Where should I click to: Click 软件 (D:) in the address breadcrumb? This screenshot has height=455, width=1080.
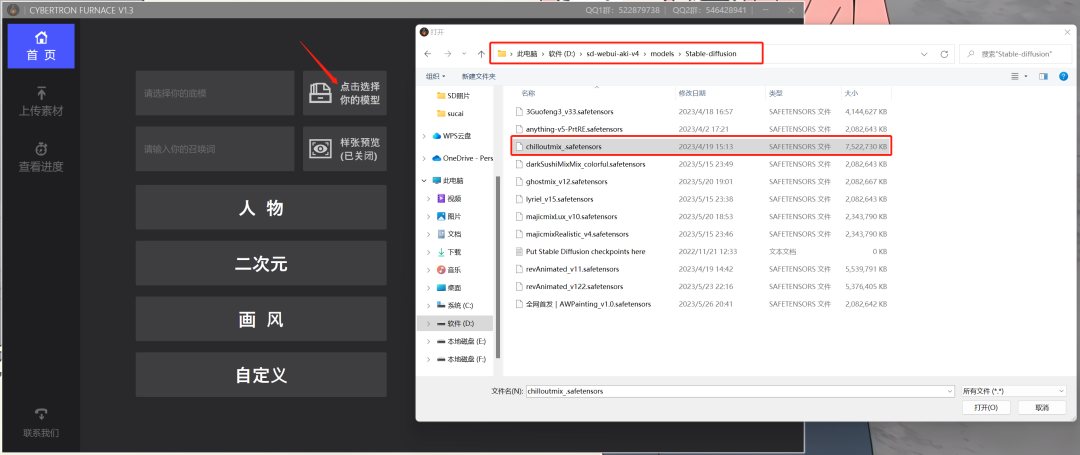tap(561, 54)
